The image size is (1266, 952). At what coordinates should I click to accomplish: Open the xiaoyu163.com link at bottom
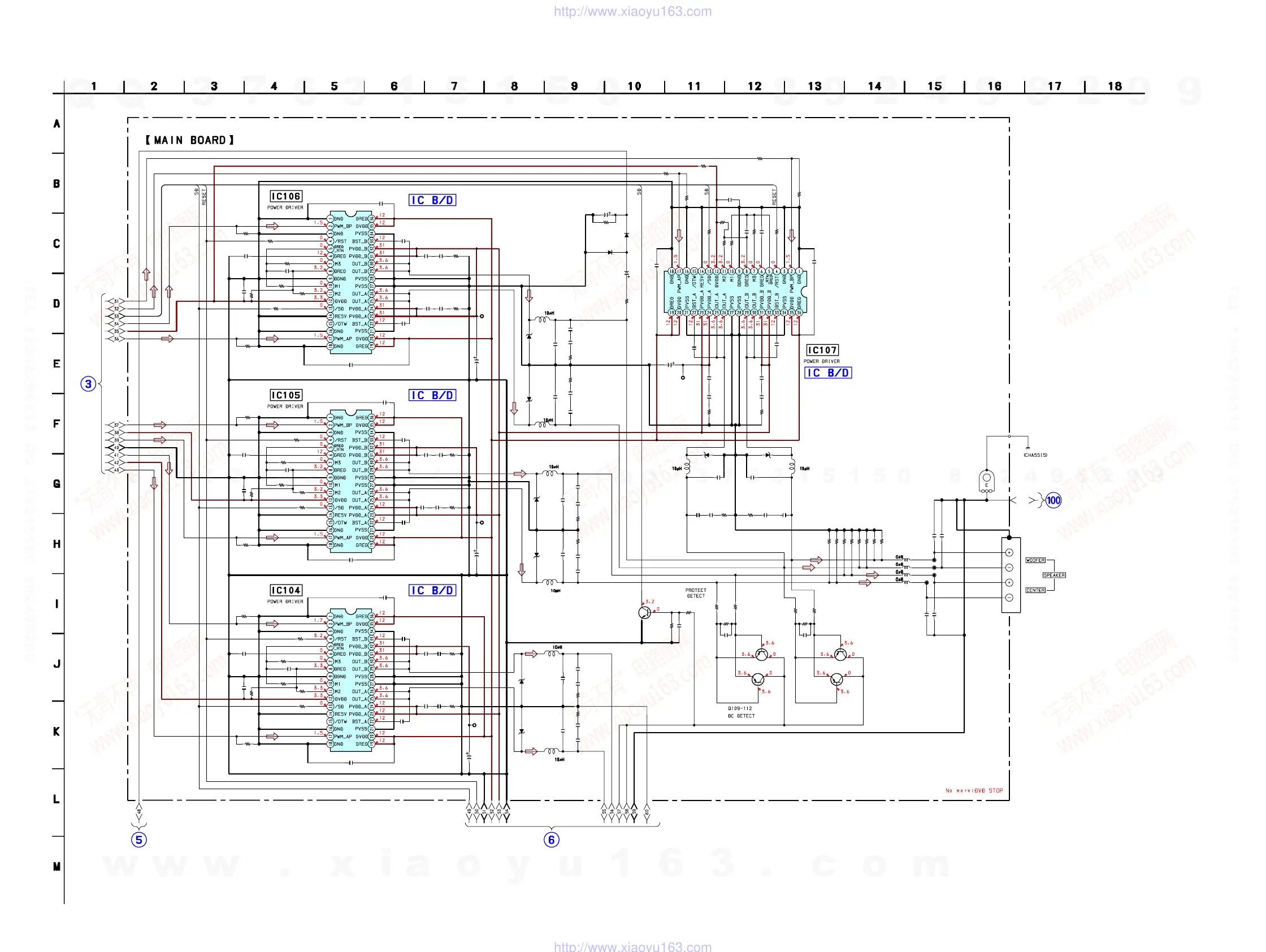pyautogui.click(x=632, y=946)
